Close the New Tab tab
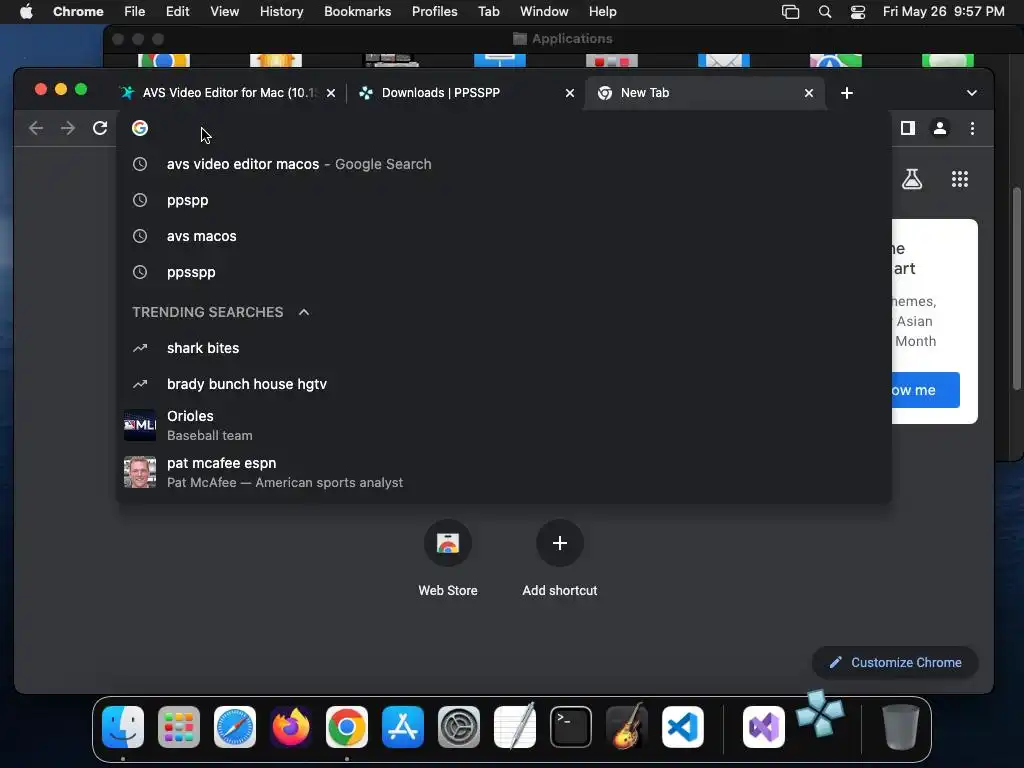 pyautogui.click(x=809, y=93)
